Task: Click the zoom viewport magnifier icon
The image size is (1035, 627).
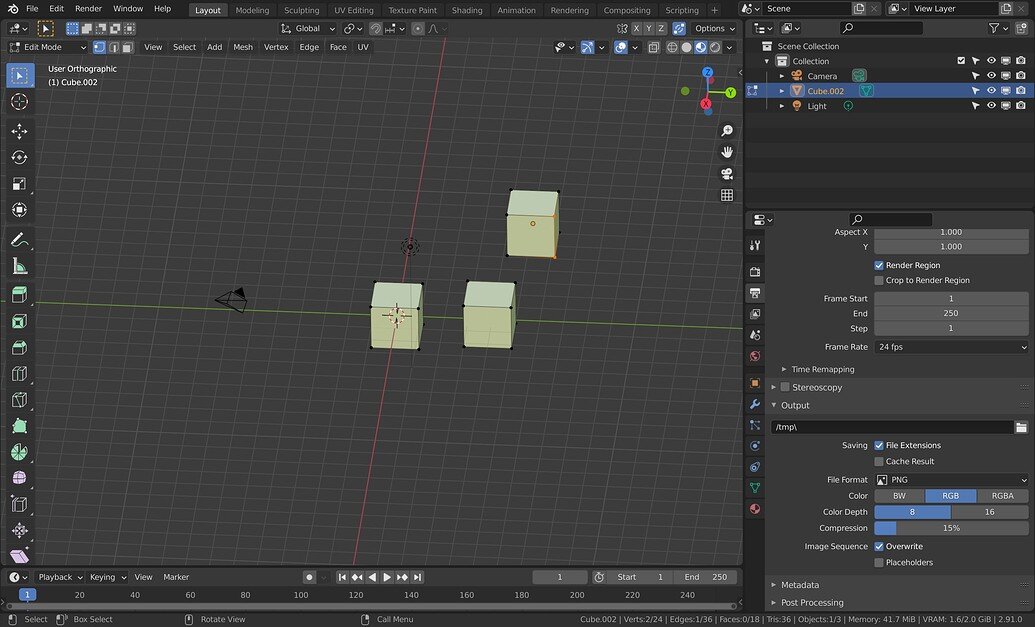Action: 727,131
